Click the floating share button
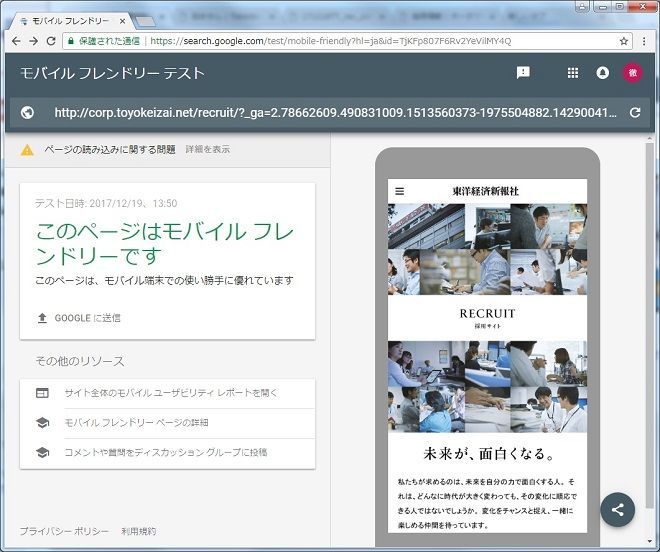This screenshot has width=660, height=552. click(x=617, y=509)
